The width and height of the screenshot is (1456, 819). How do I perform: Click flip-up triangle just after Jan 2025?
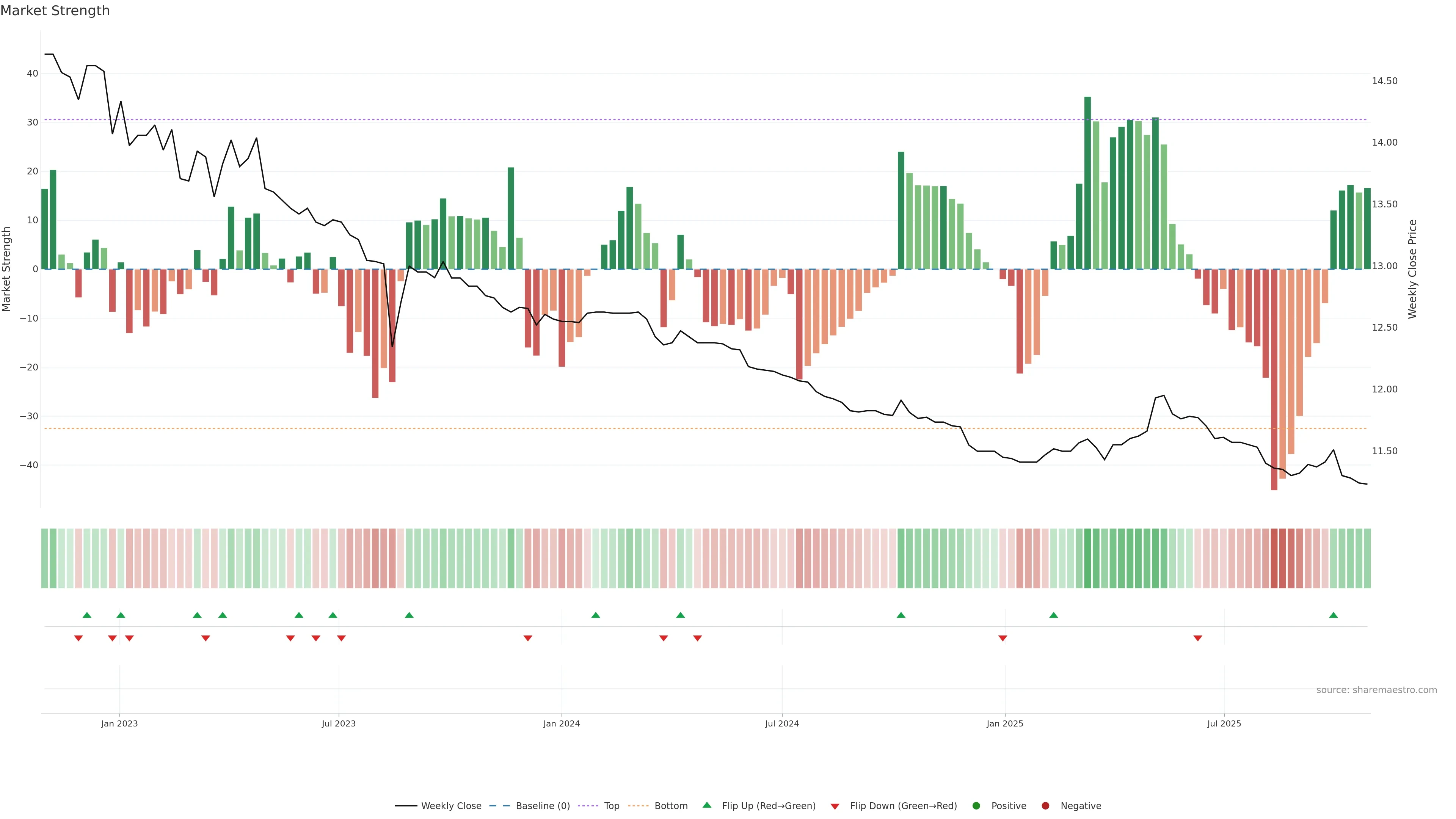click(1053, 615)
